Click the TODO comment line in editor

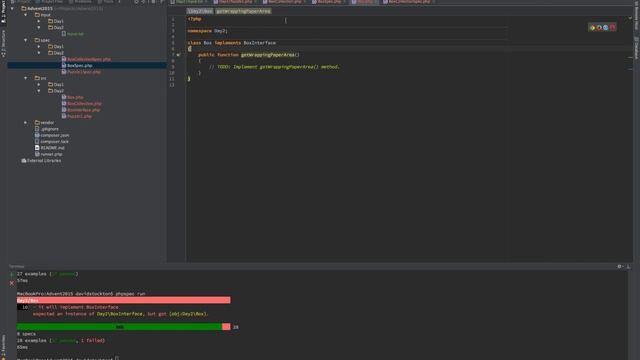274,67
